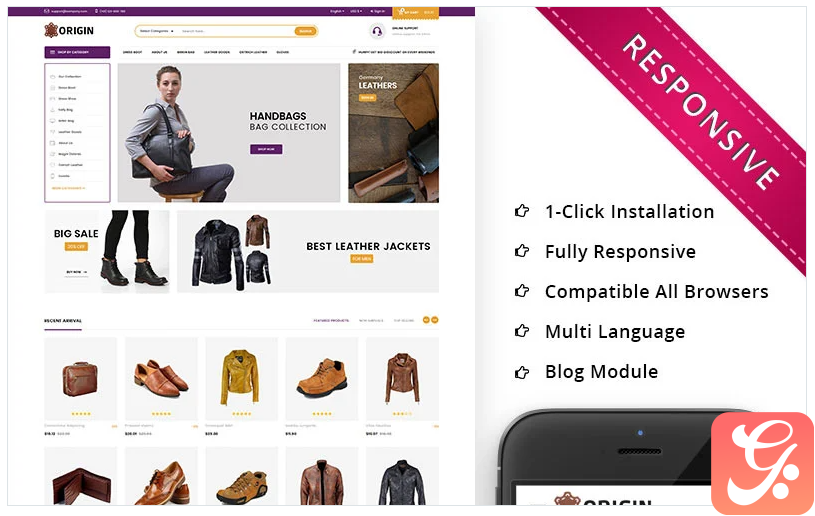Click the previous products carousel arrow
Image resolution: width=815 pixels, height=516 pixels.
coord(426,320)
